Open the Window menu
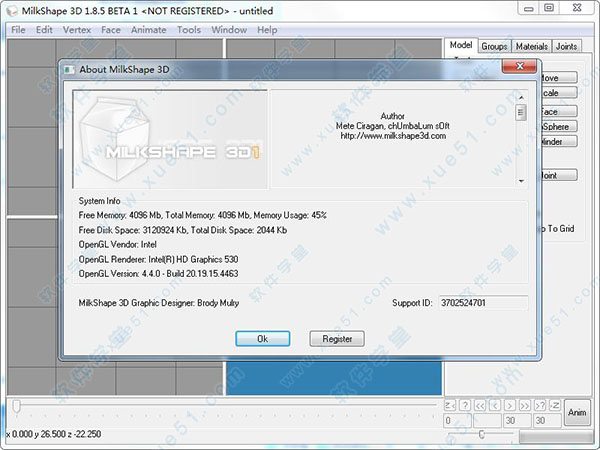The width and height of the screenshot is (600, 450). click(229, 30)
